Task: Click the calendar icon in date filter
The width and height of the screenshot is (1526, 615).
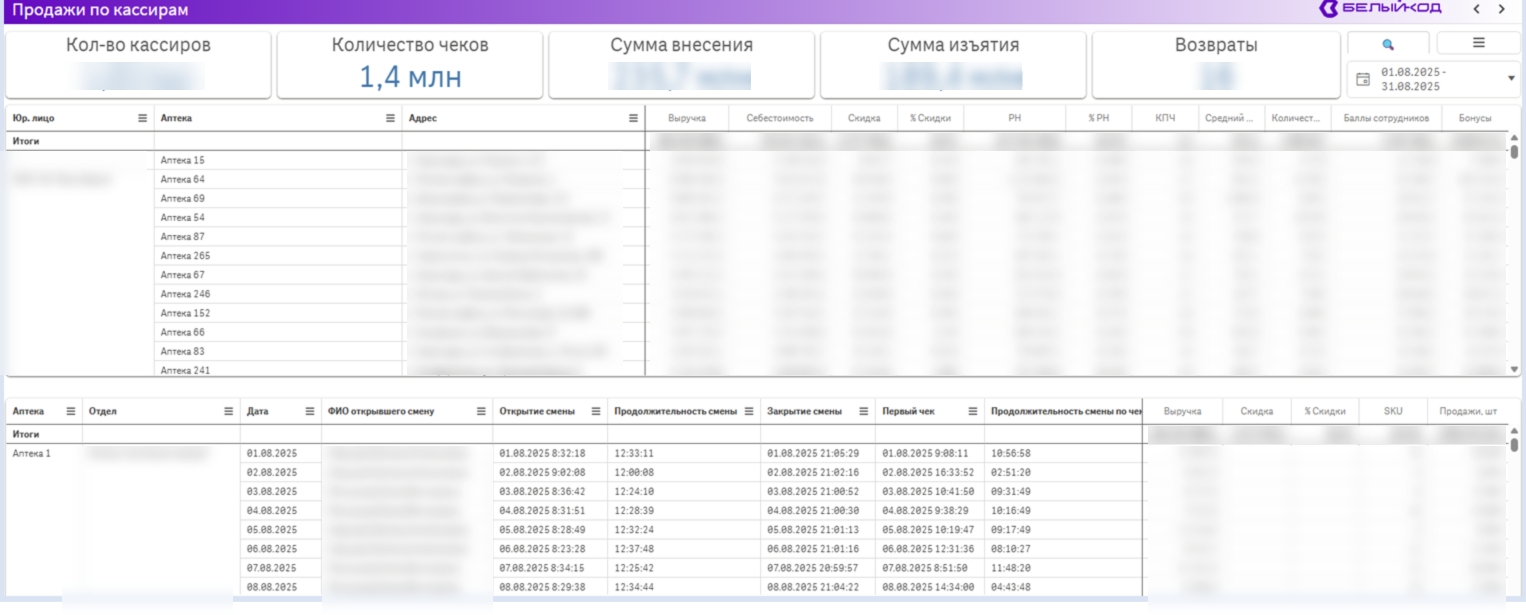Action: coord(1362,79)
